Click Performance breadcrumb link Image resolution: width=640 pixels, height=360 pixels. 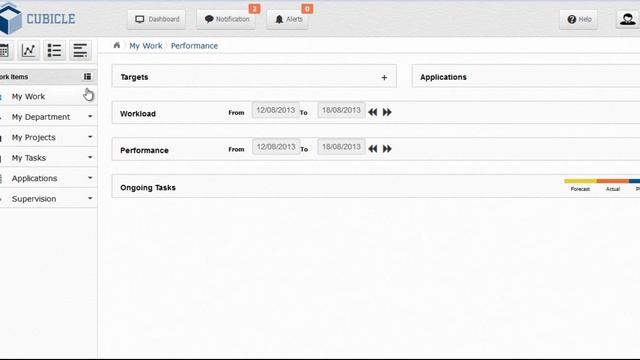pos(194,46)
